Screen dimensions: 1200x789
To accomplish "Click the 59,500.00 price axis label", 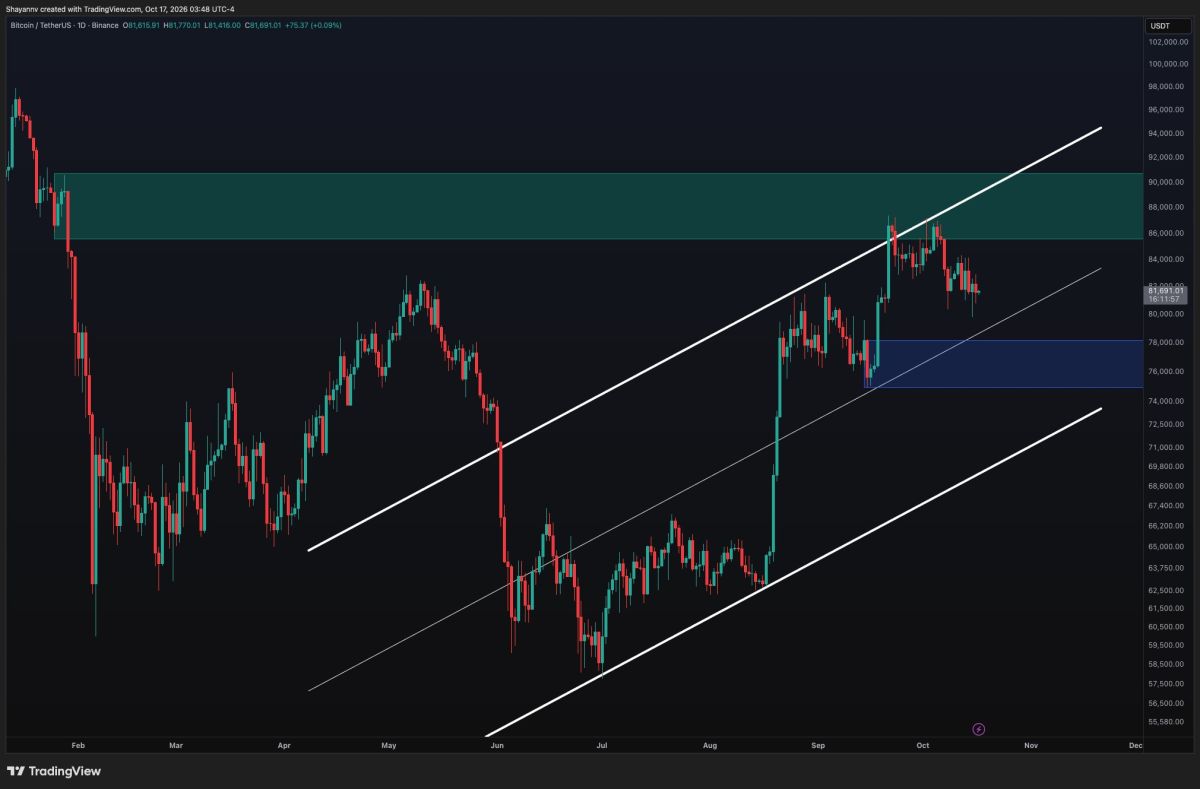I will 1167,646.
